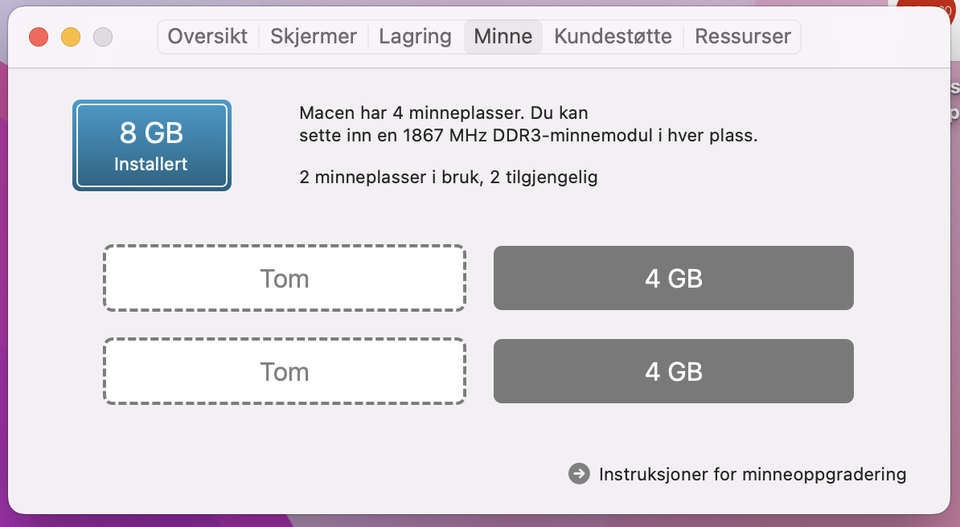Minimize the window with the yellow button
Image resolution: width=960 pixels, height=527 pixels.
tap(71, 37)
